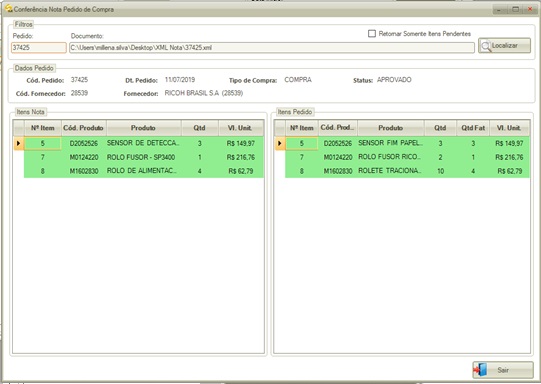The width and height of the screenshot is (541, 384).
Task: Select Itens Nota row selector arrow for item 5
Action: click(x=19, y=143)
